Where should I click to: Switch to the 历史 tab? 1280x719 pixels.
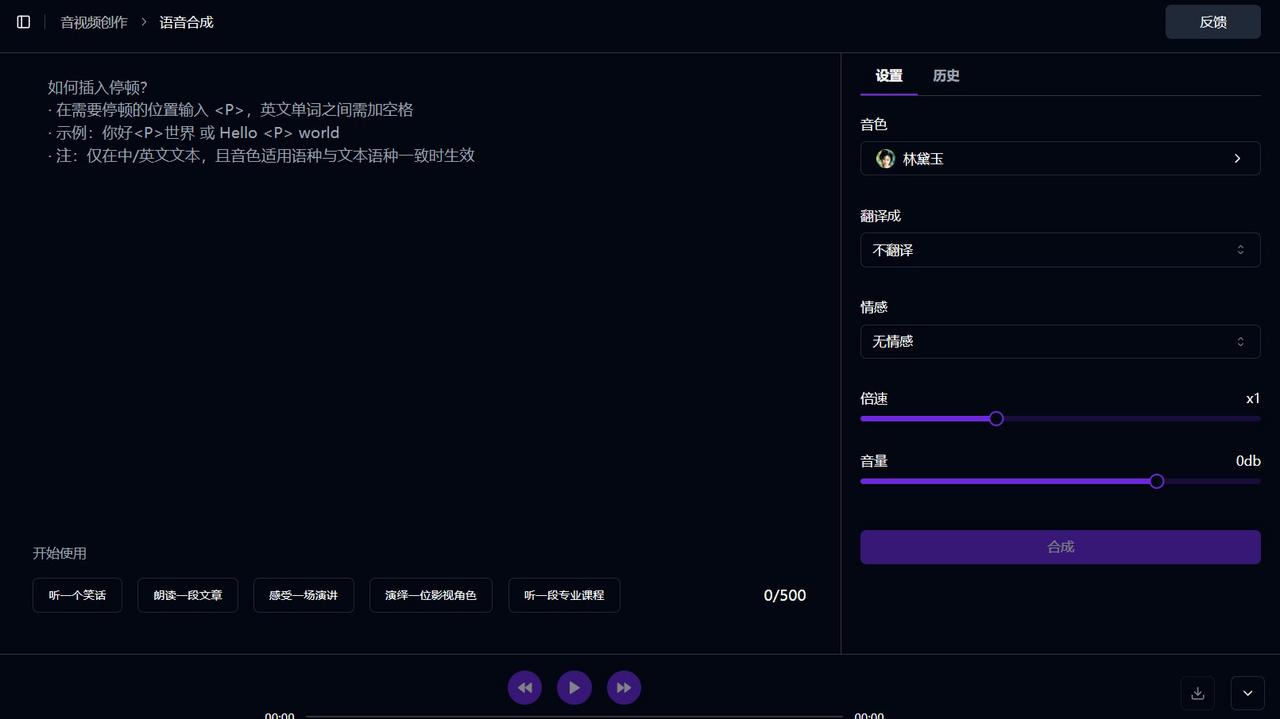pos(946,76)
